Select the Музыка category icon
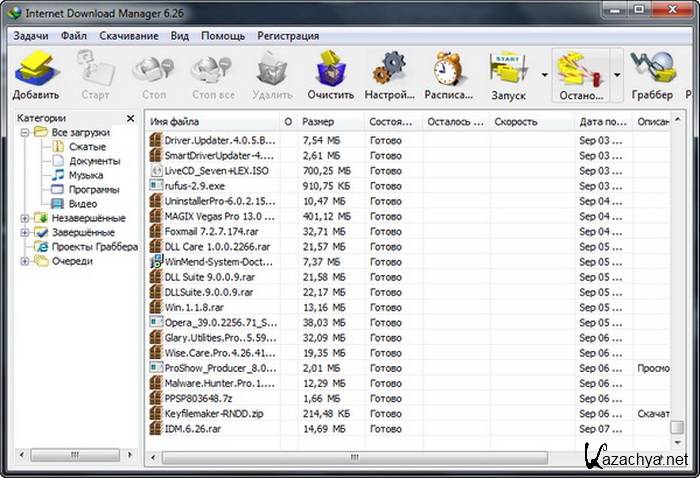This screenshot has height=478, width=700. (x=58, y=175)
